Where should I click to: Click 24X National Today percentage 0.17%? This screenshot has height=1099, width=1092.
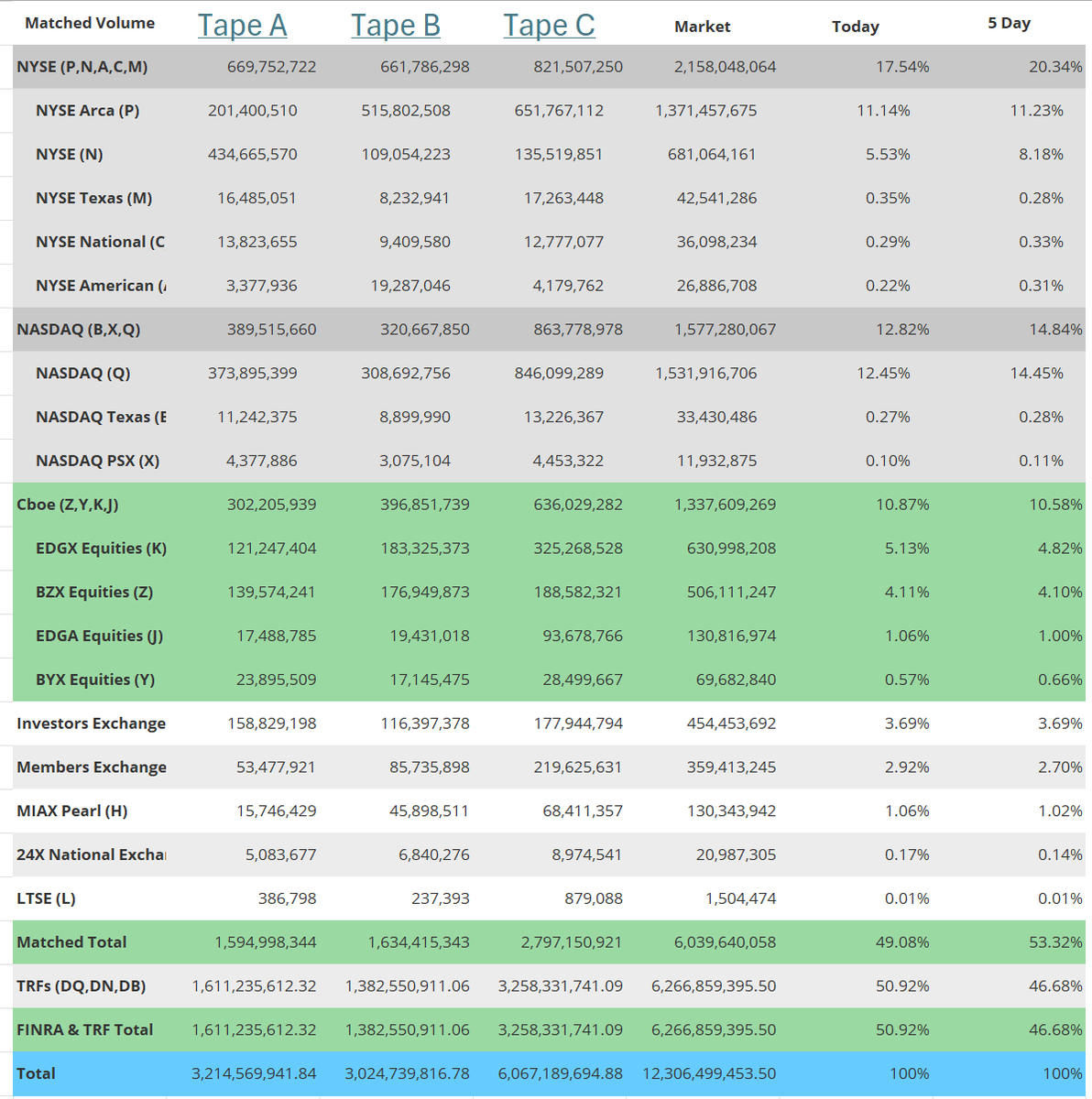(x=907, y=855)
